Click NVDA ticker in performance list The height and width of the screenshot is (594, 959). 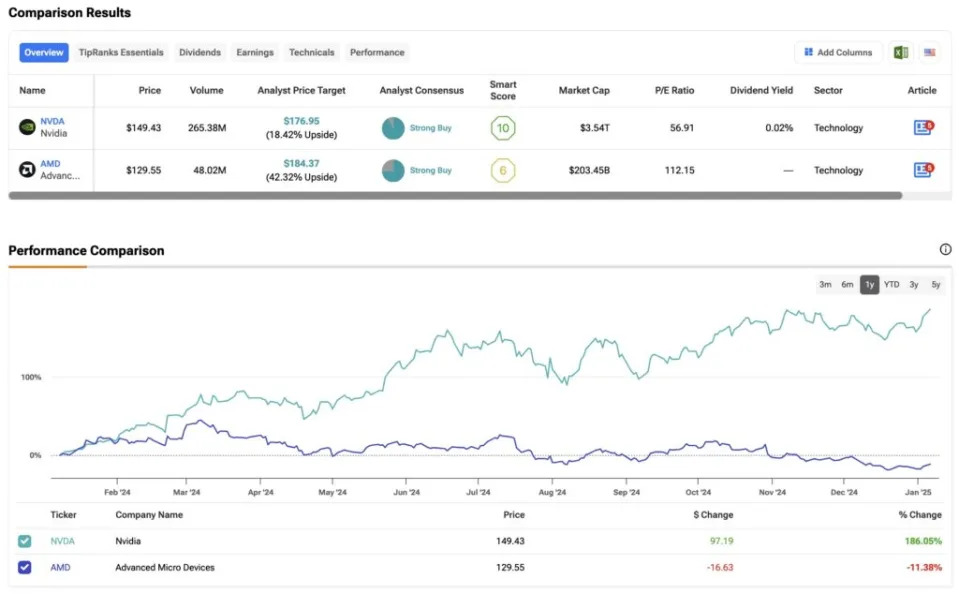pos(62,541)
